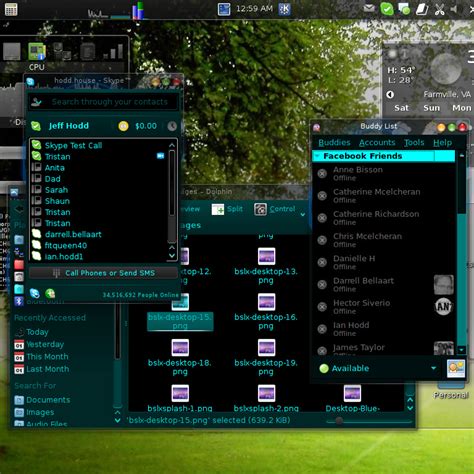Open the mail envelope tray icon
Viewport: 474px width, 474px height.
[369, 8]
